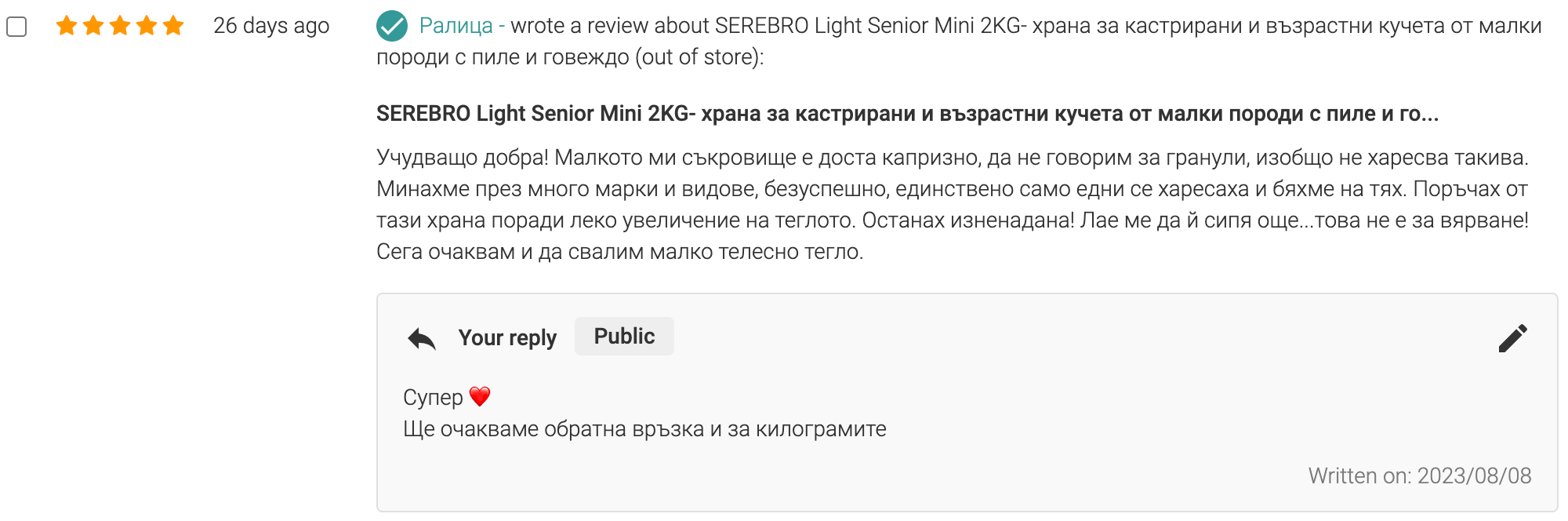Click the middle (third) rating star

tap(120, 26)
